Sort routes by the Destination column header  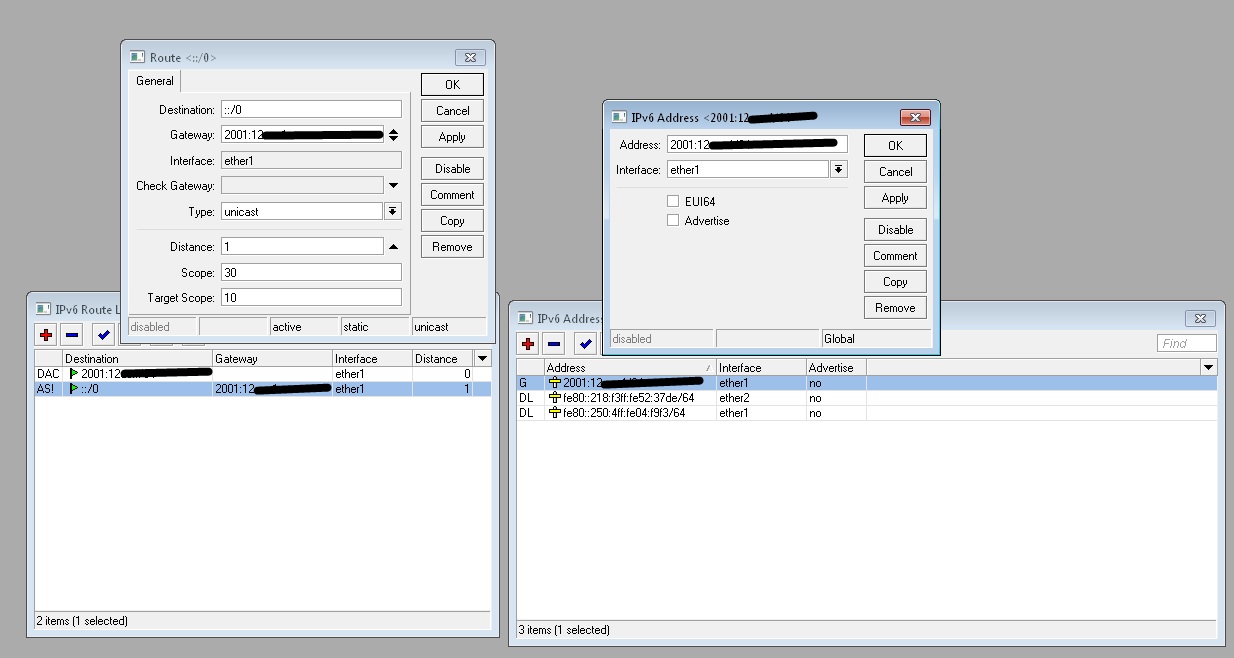coord(137,358)
